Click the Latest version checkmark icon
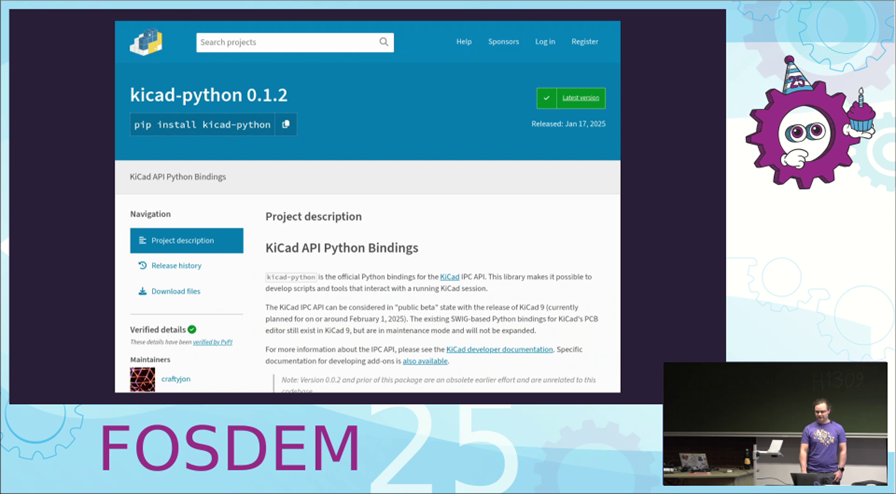The width and height of the screenshot is (896, 494). pos(546,98)
